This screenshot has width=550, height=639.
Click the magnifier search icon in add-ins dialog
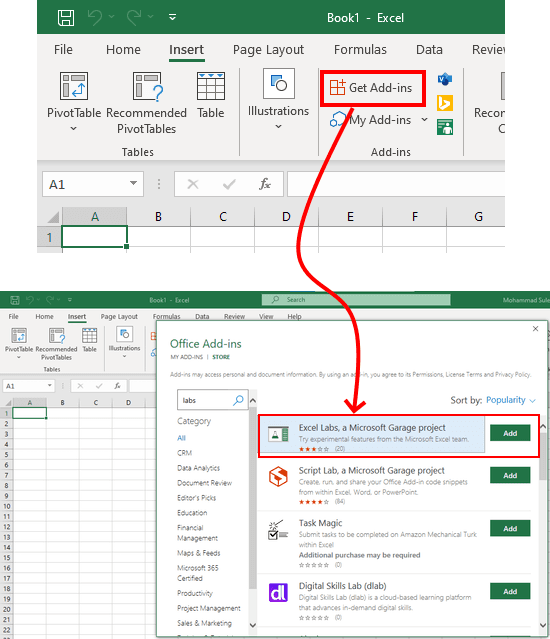(238, 400)
